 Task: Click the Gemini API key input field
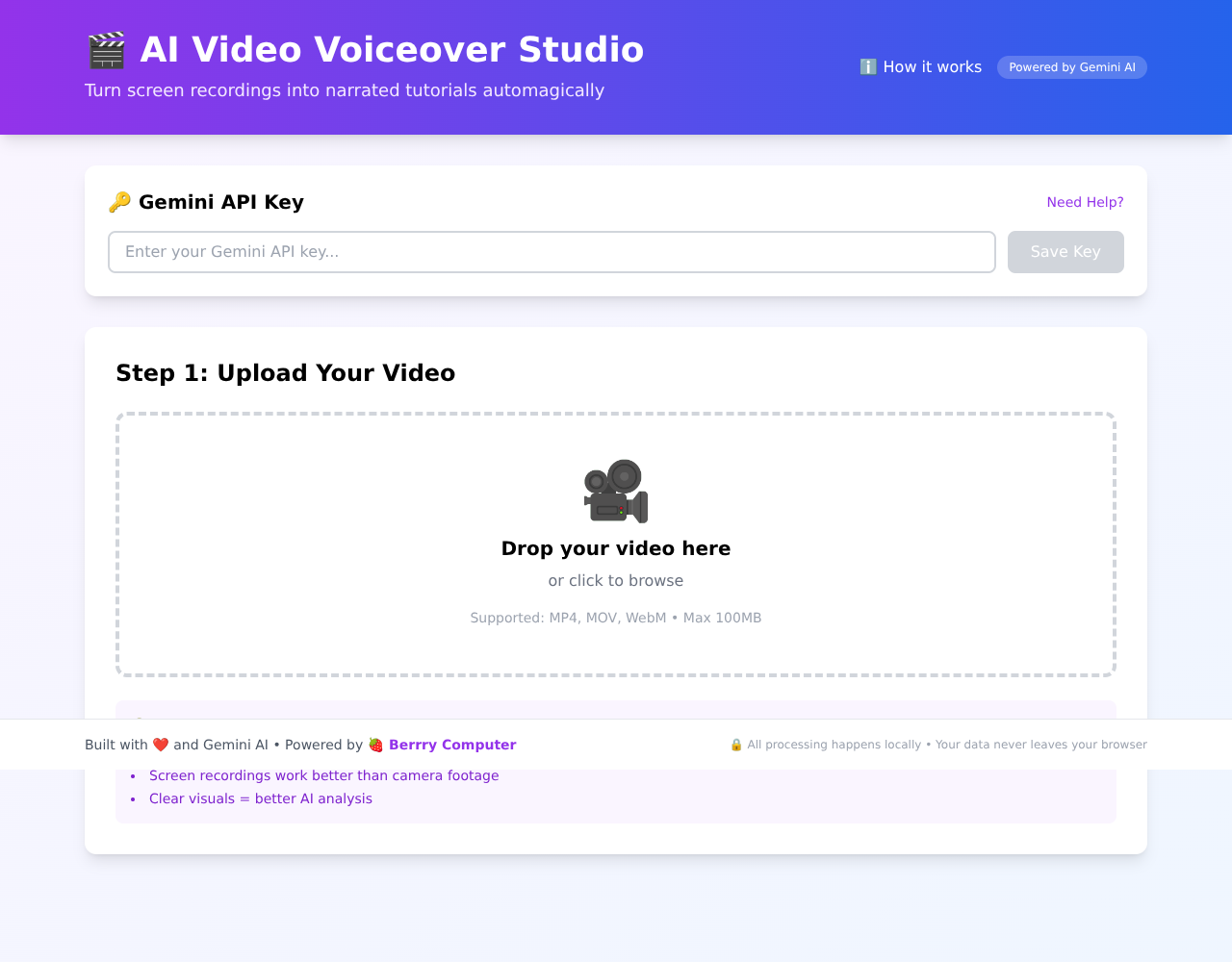[x=552, y=251]
